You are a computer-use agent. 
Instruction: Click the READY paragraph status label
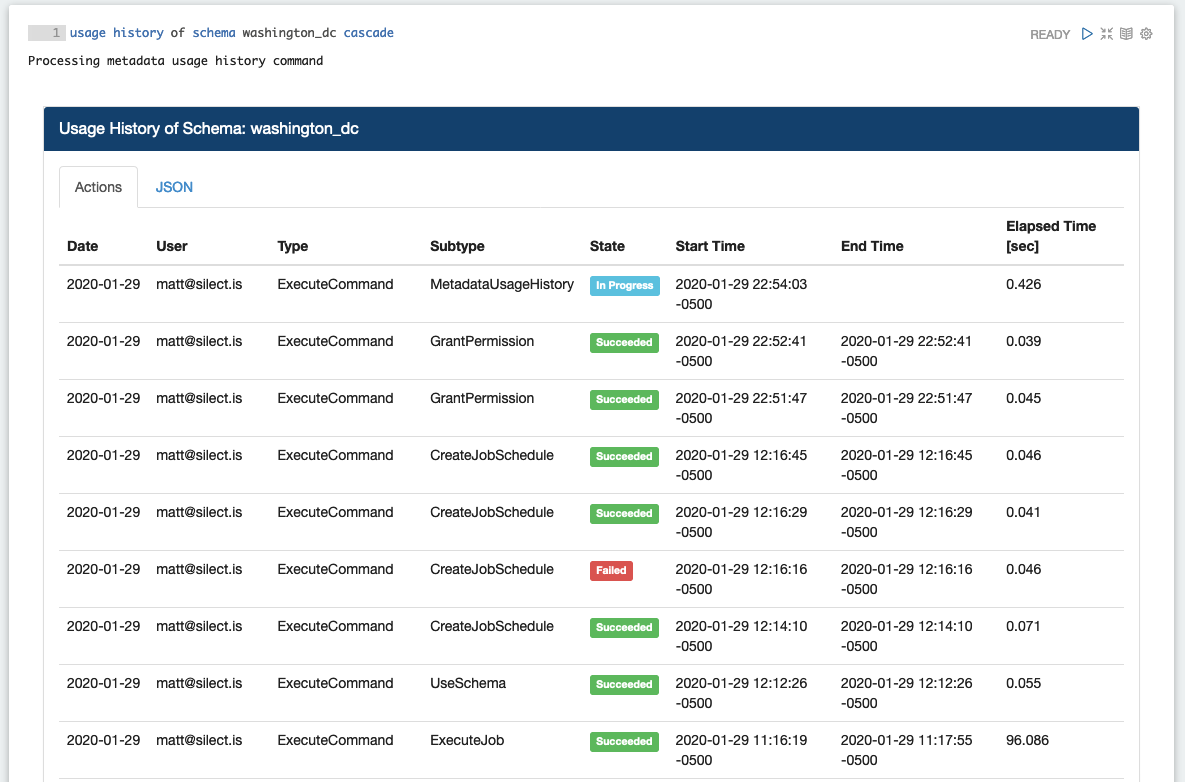1050,35
